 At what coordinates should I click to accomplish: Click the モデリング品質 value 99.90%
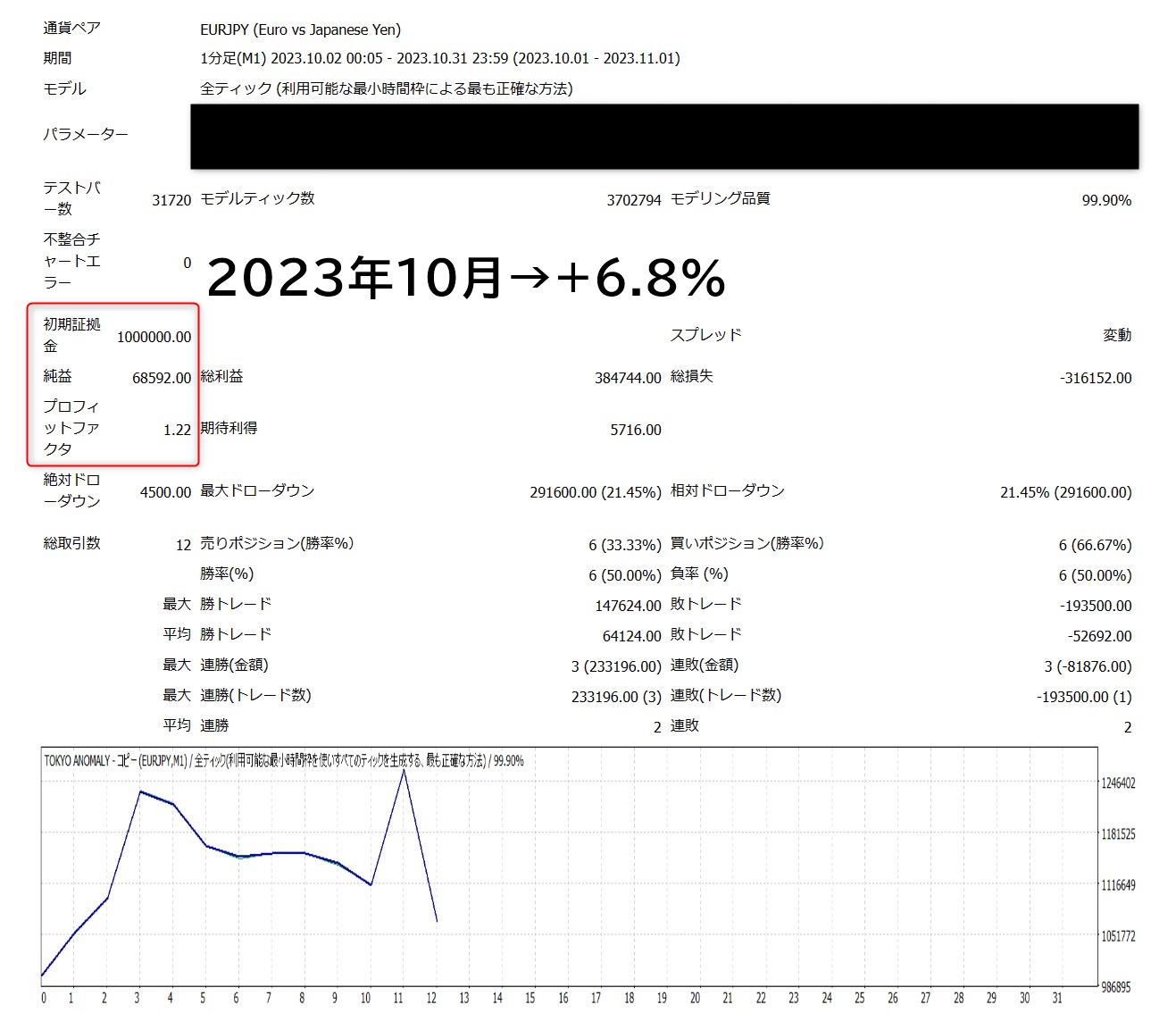[1106, 200]
